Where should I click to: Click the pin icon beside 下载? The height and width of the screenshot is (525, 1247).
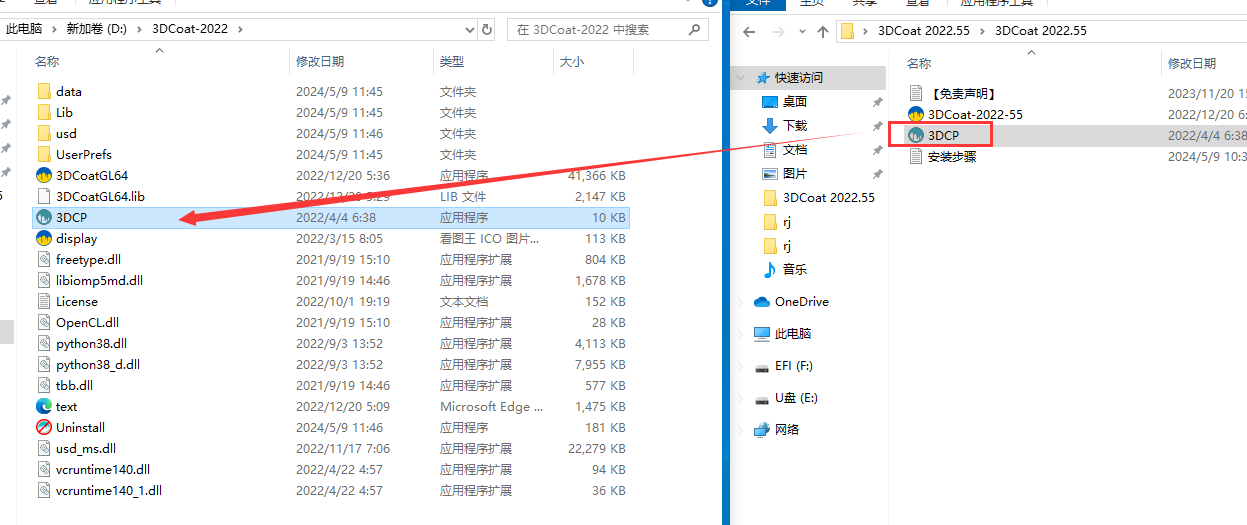(x=877, y=126)
